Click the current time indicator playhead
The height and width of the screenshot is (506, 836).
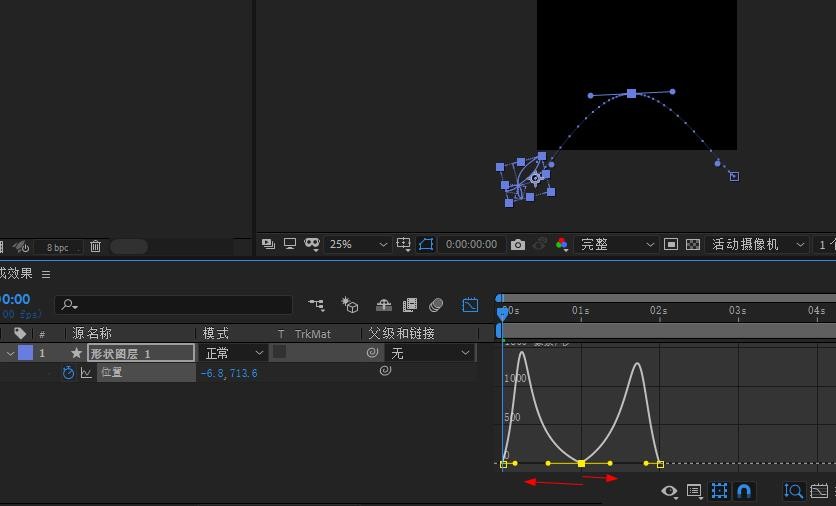coord(502,313)
